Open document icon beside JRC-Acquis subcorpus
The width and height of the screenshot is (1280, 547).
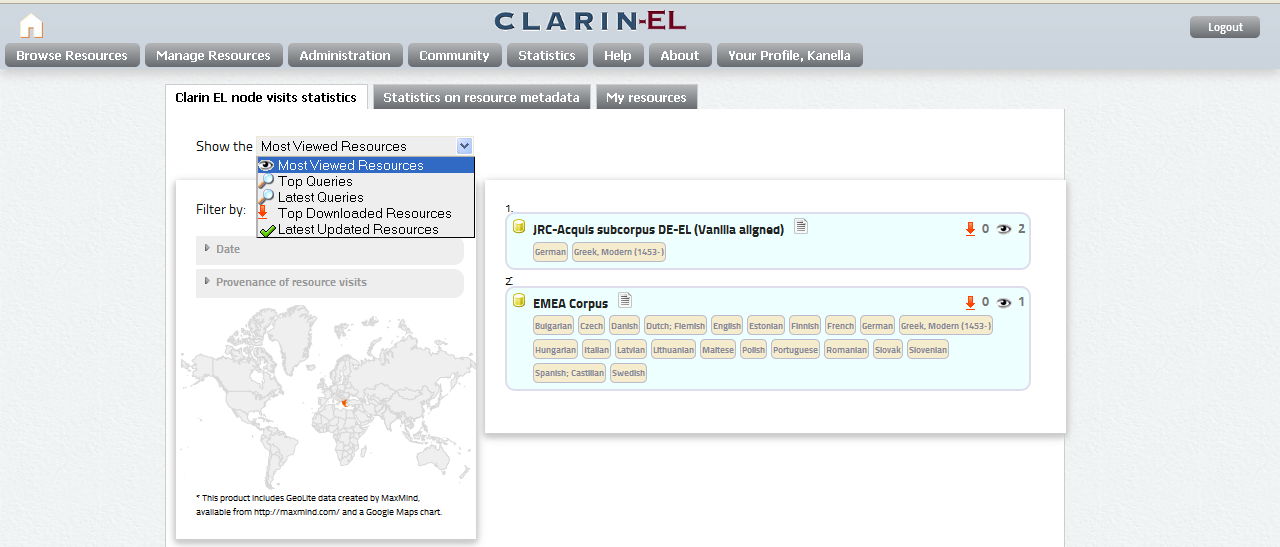click(x=801, y=227)
